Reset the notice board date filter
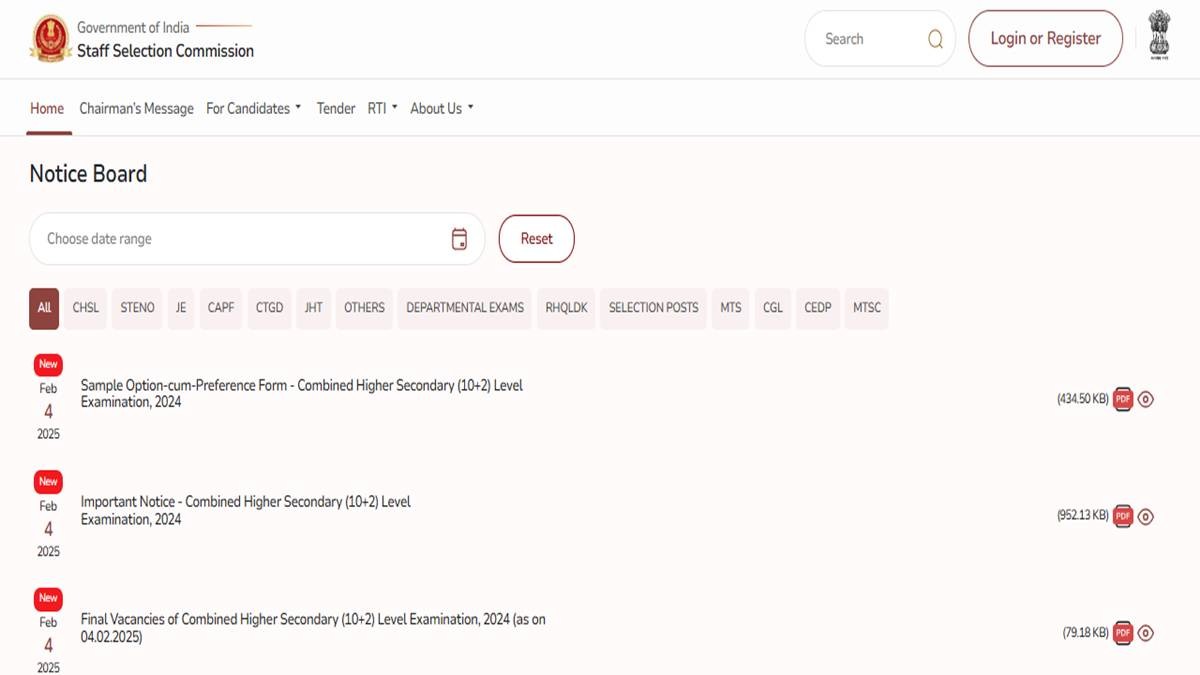The height and width of the screenshot is (675, 1200). click(536, 239)
